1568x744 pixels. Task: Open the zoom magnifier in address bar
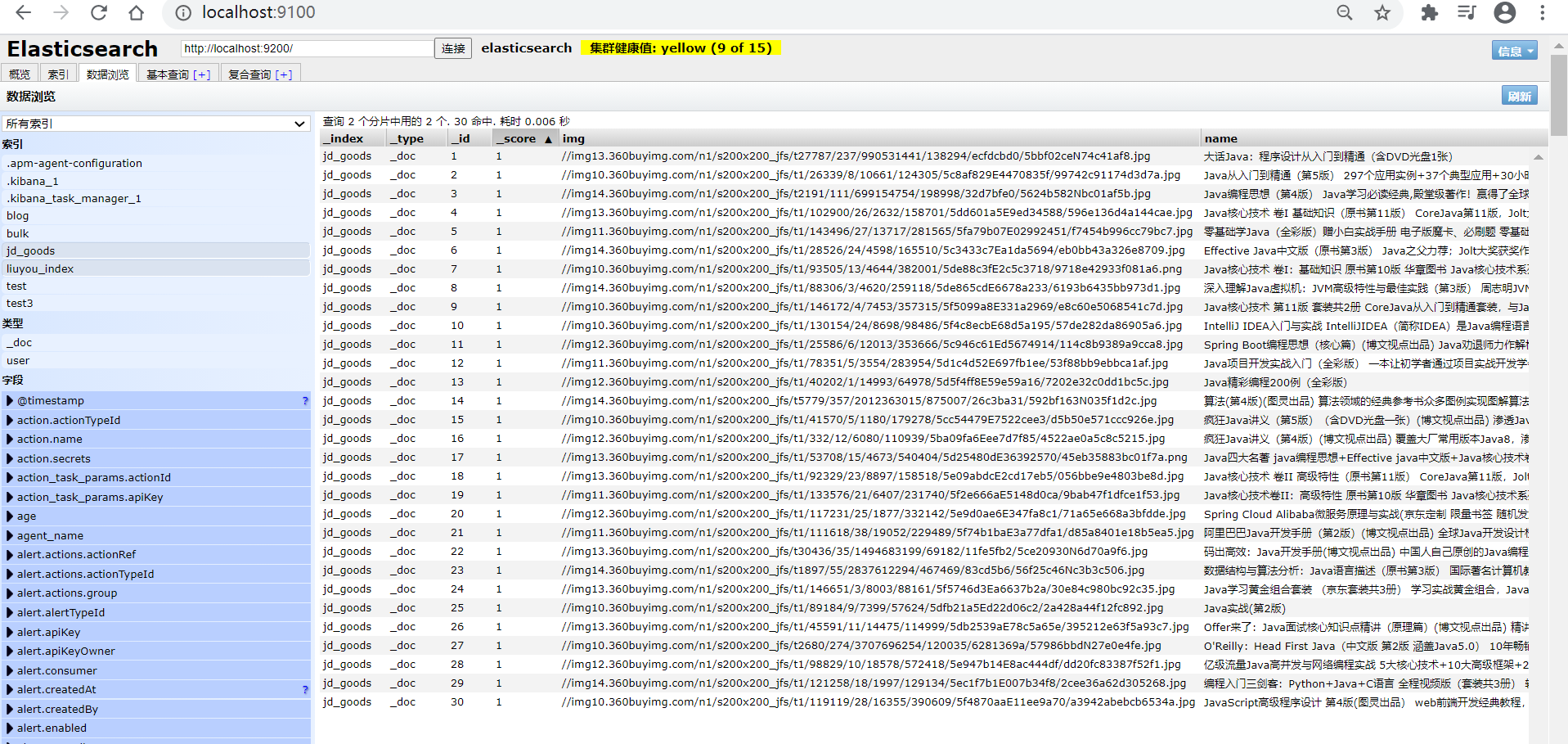click(1345, 13)
